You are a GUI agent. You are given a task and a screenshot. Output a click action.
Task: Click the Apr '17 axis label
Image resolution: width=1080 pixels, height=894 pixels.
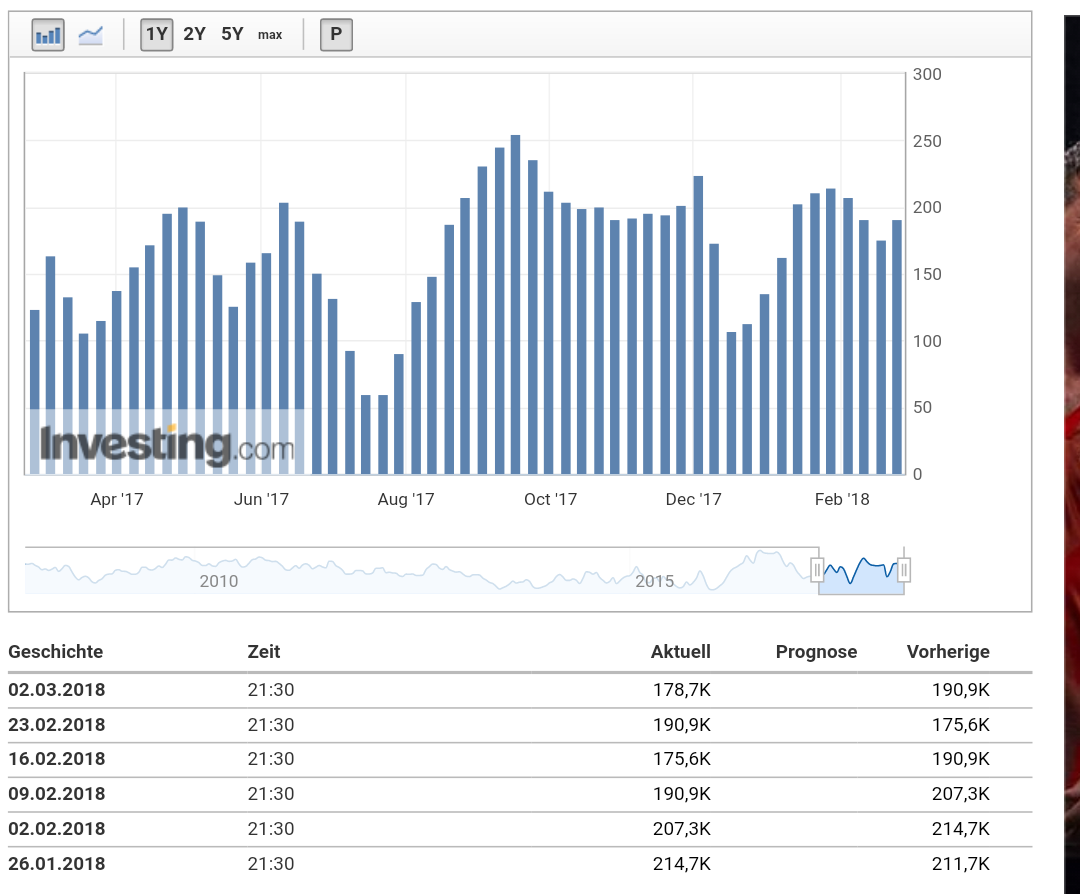click(x=116, y=499)
